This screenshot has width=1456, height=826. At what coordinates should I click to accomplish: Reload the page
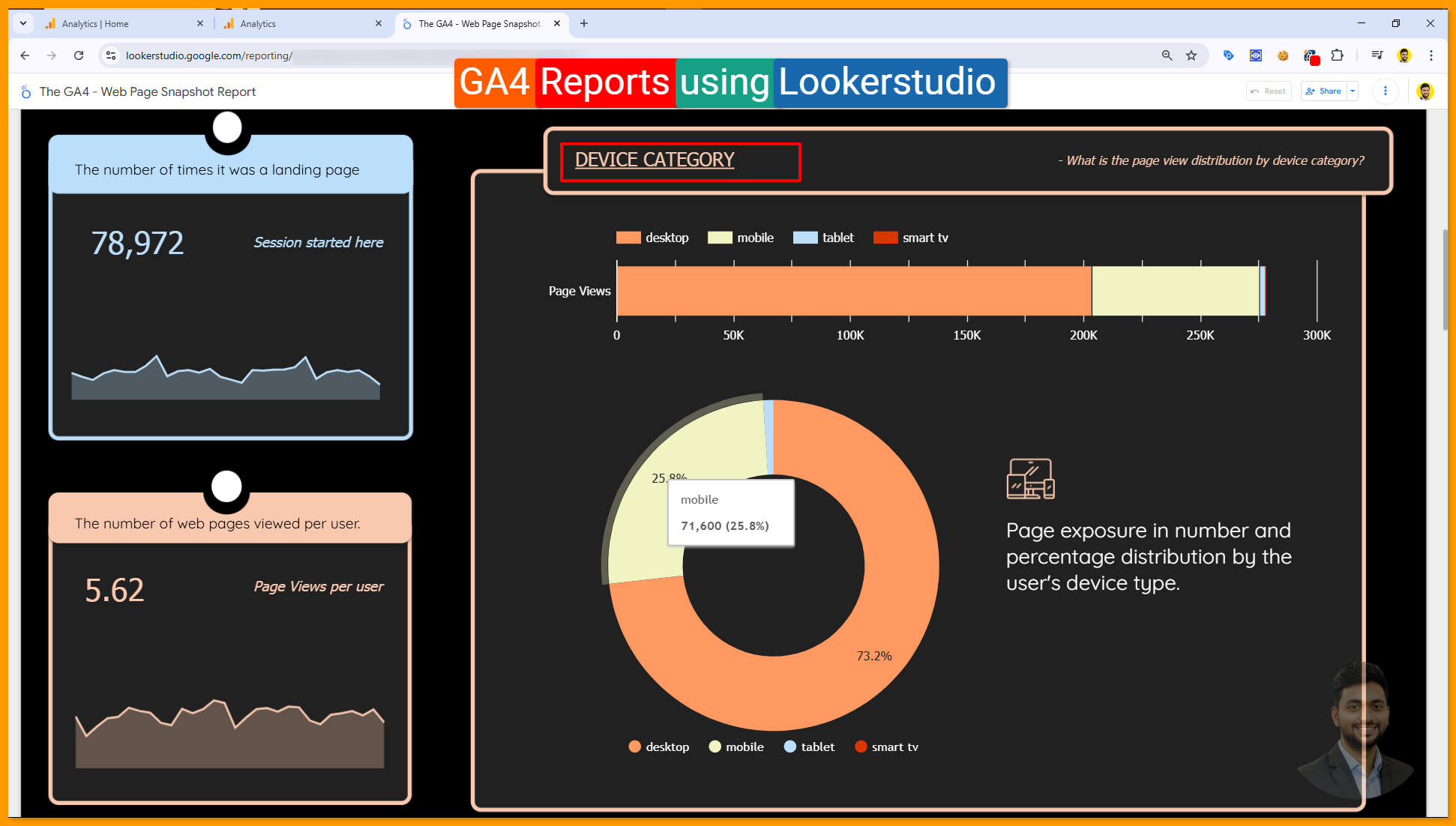(x=79, y=55)
